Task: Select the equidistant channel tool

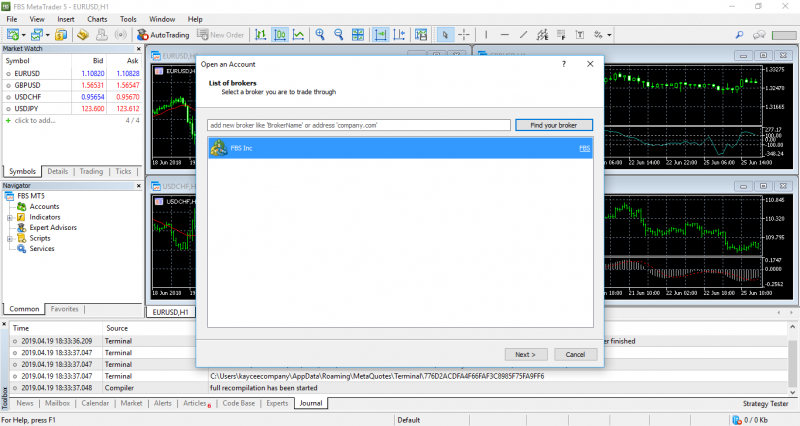Action: (542, 35)
